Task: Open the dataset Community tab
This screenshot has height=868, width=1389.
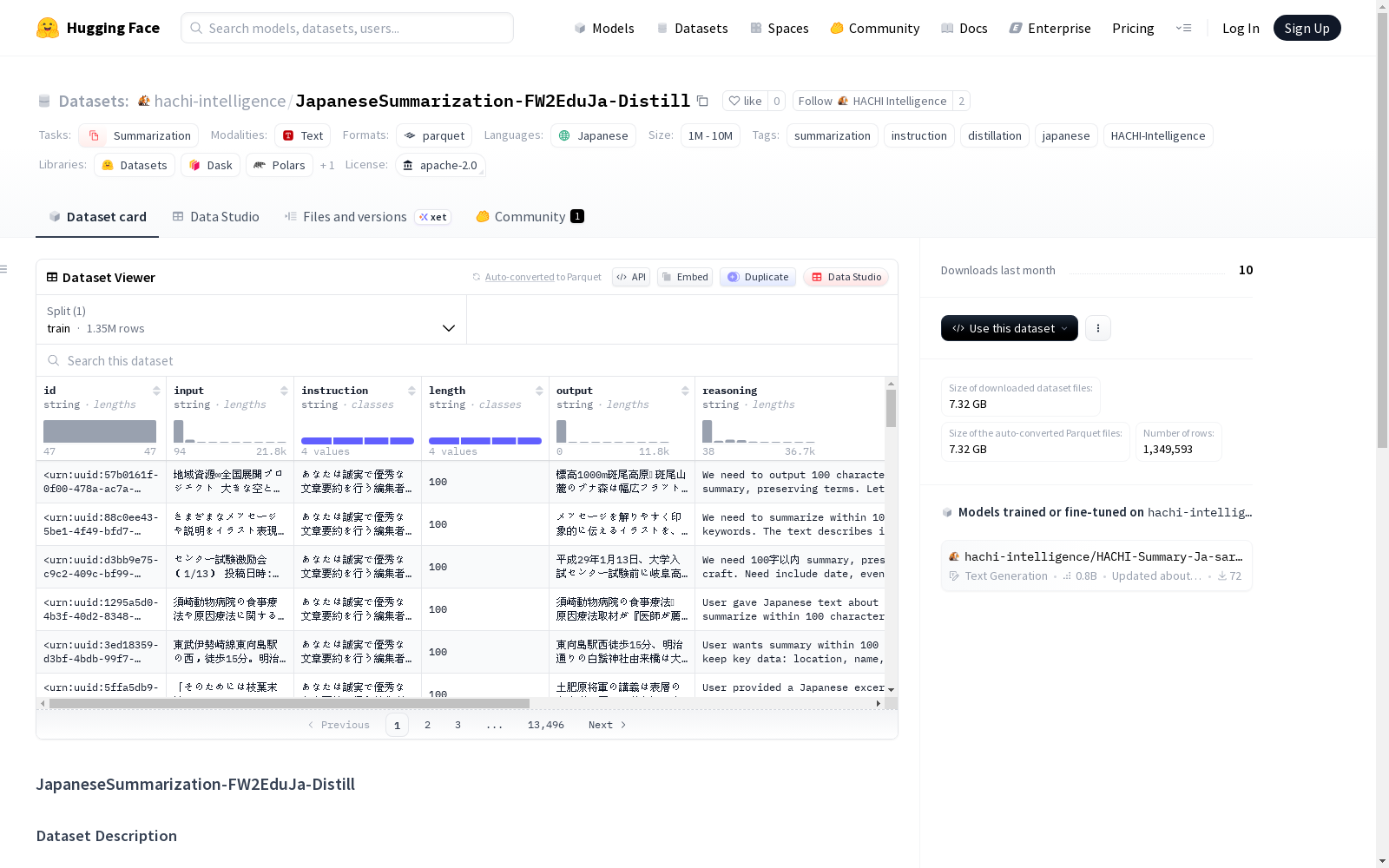Action: point(530,217)
